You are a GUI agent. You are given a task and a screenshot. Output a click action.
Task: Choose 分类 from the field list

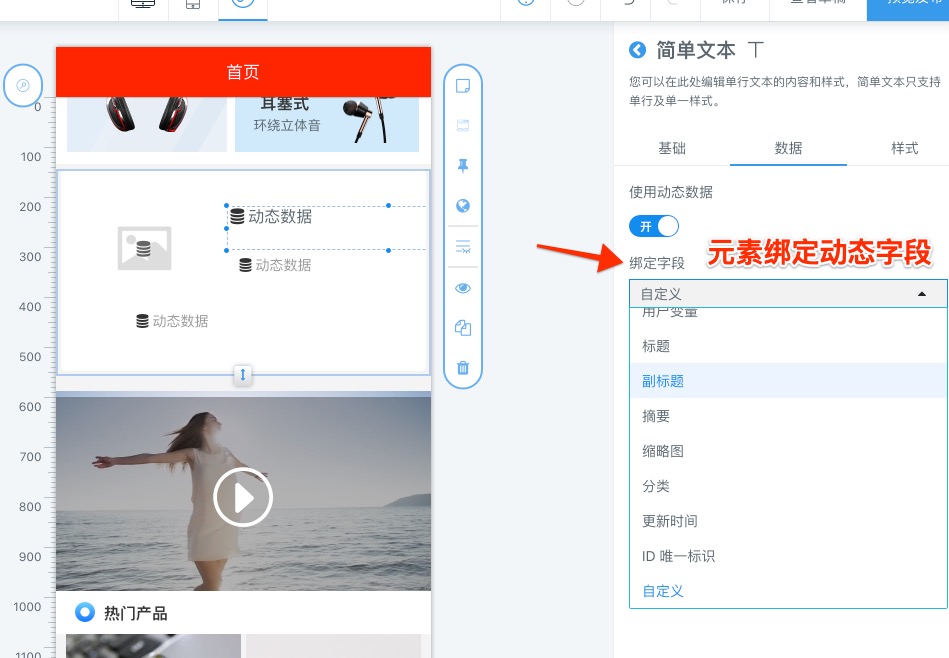789,486
